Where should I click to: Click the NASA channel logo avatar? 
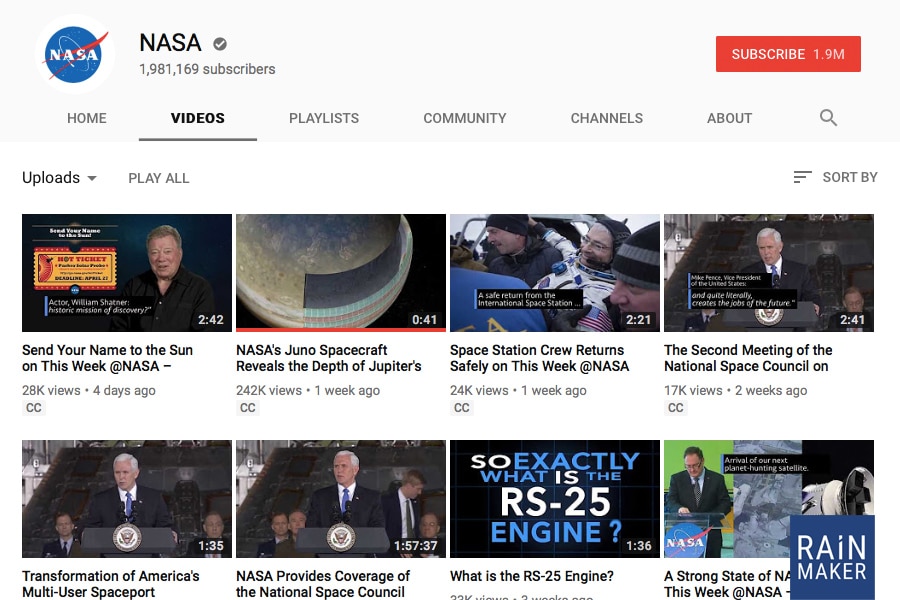(x=75, y=54)
